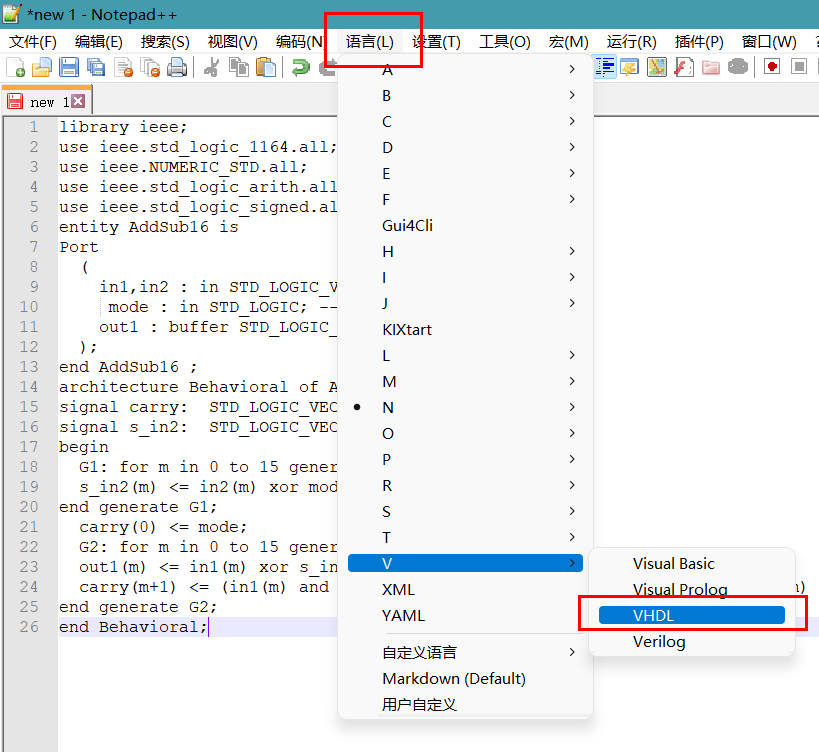Screen dimensions: 819x752
Task: Expand the J language submenu
Action: (465, 303)
